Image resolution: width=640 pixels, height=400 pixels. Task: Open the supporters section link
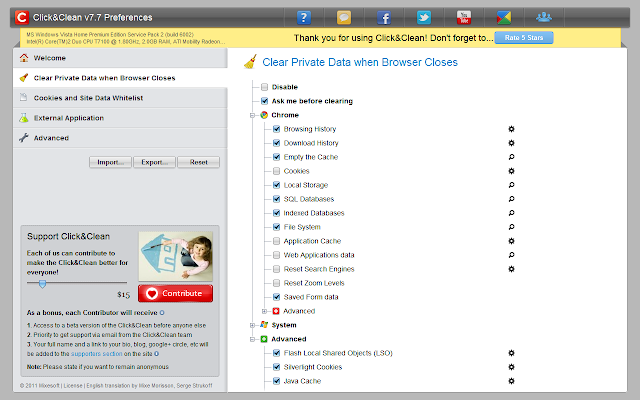[x=96, y=354]
